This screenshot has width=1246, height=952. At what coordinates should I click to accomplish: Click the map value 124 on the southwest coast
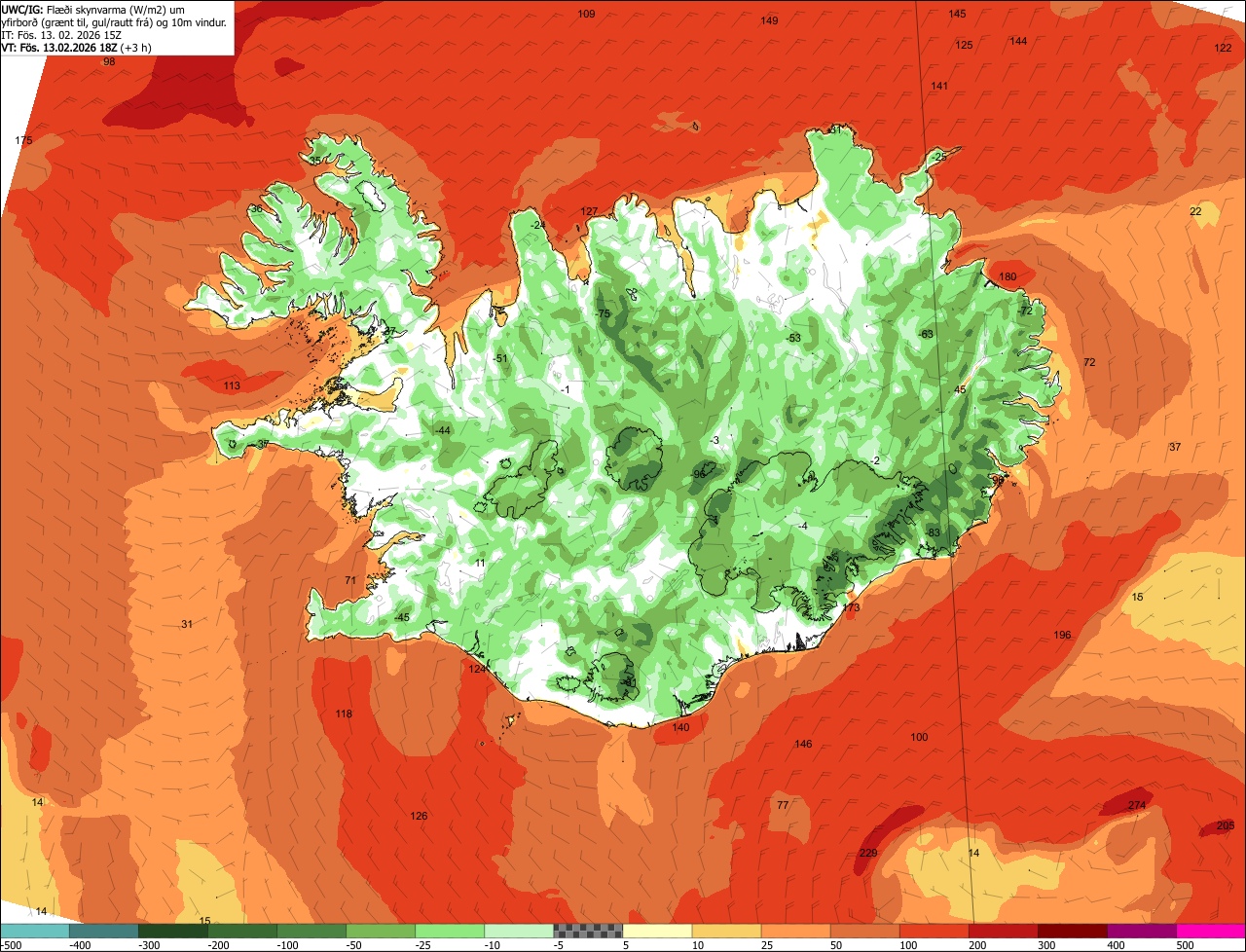(477, 669)
